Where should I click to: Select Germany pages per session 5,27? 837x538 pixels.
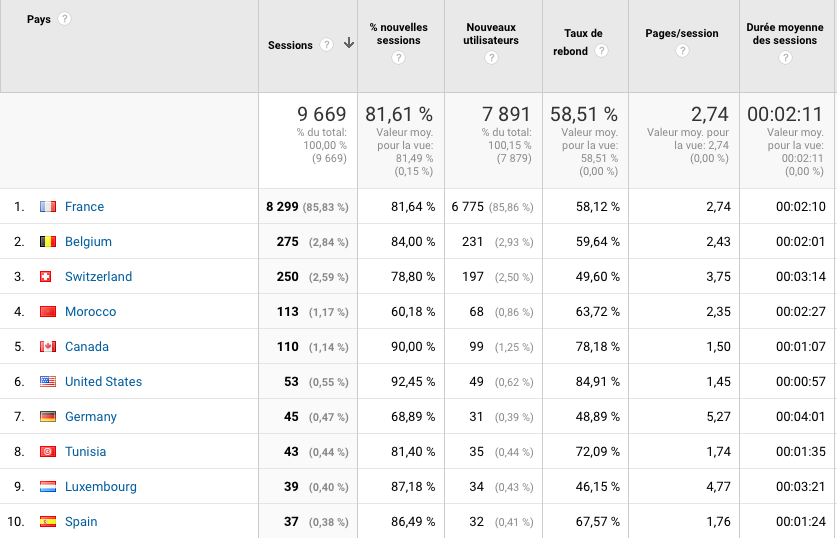coord(718,416)
